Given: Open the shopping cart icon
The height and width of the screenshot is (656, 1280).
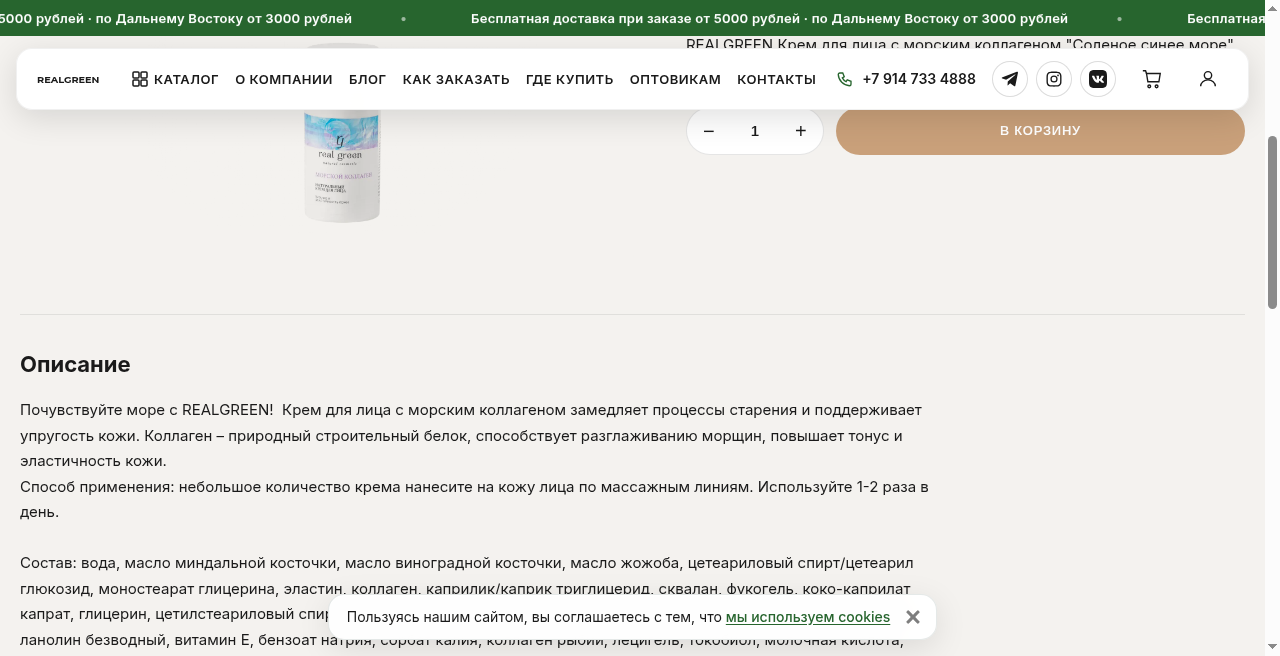Looking at the screenshot, I should coord(1152,79).
